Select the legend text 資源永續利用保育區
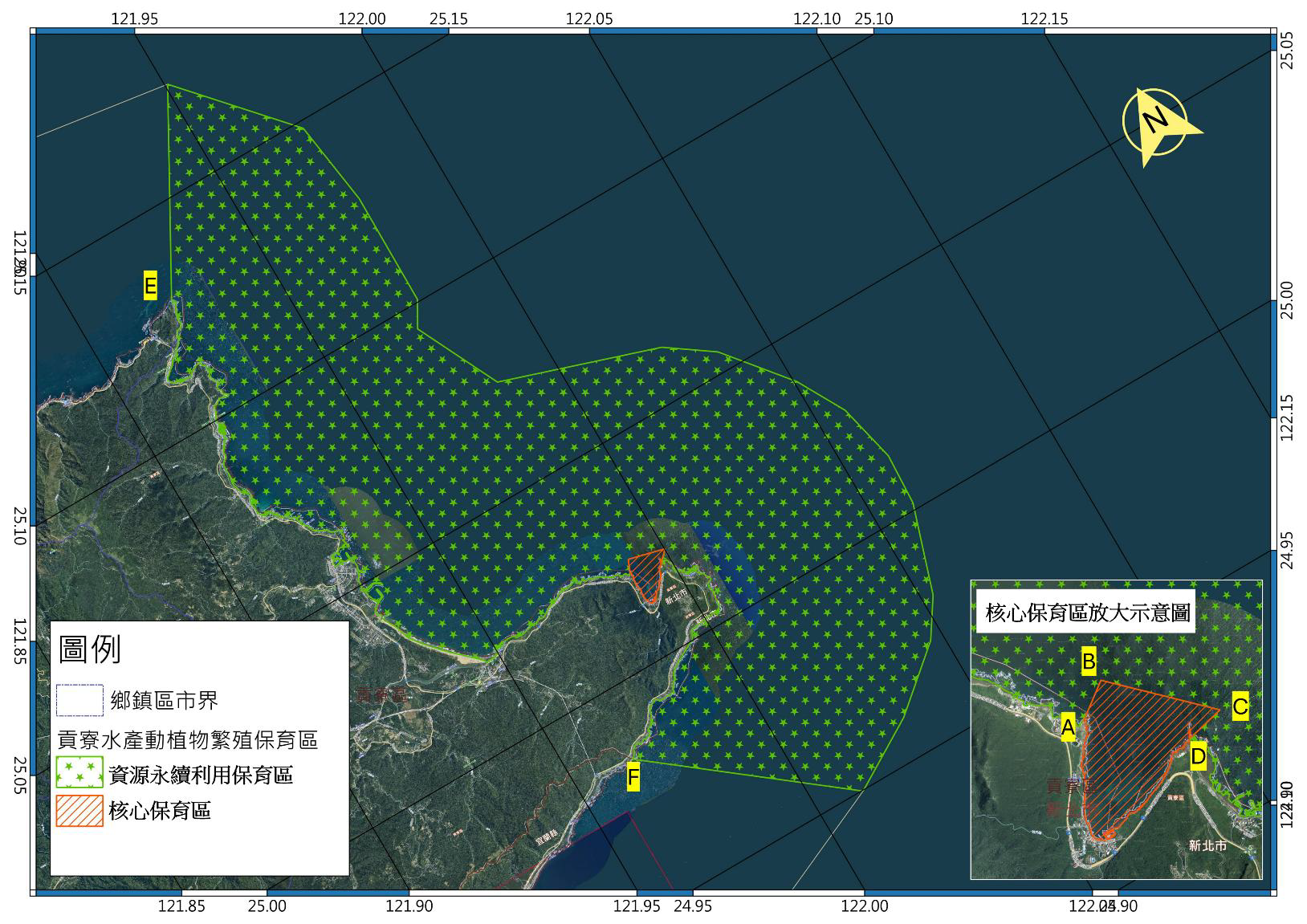The width and height of the screenshot is (1307, 924). coord(201,775)
